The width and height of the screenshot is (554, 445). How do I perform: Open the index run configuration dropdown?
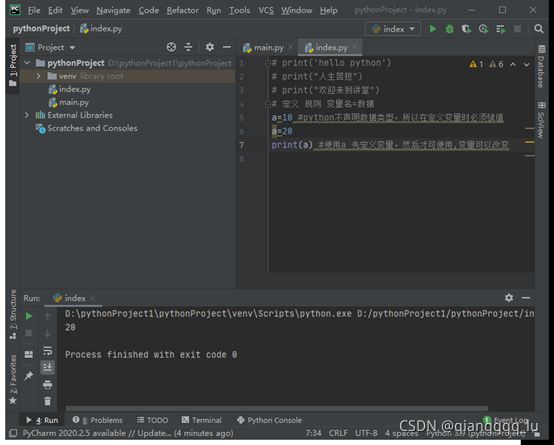click(x=393, y=29)
